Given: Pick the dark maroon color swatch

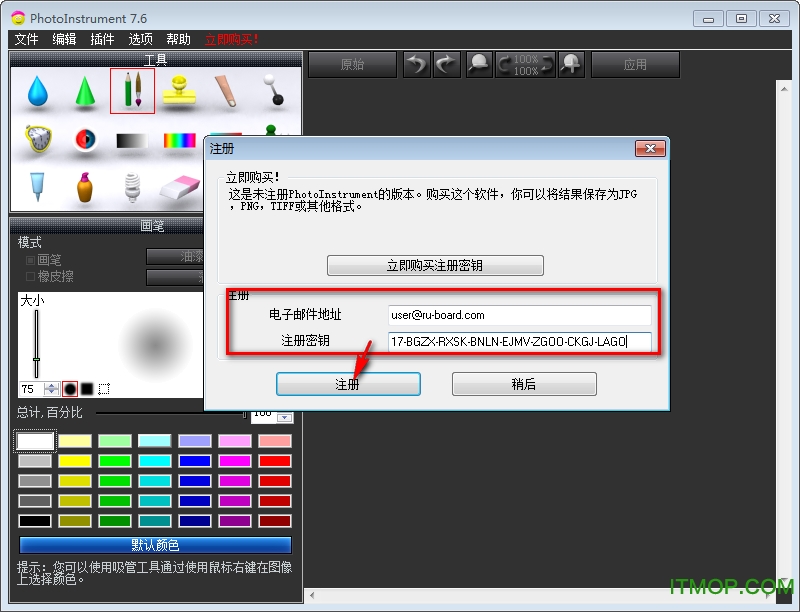Looking at the screenshot, I should (275, 521).
